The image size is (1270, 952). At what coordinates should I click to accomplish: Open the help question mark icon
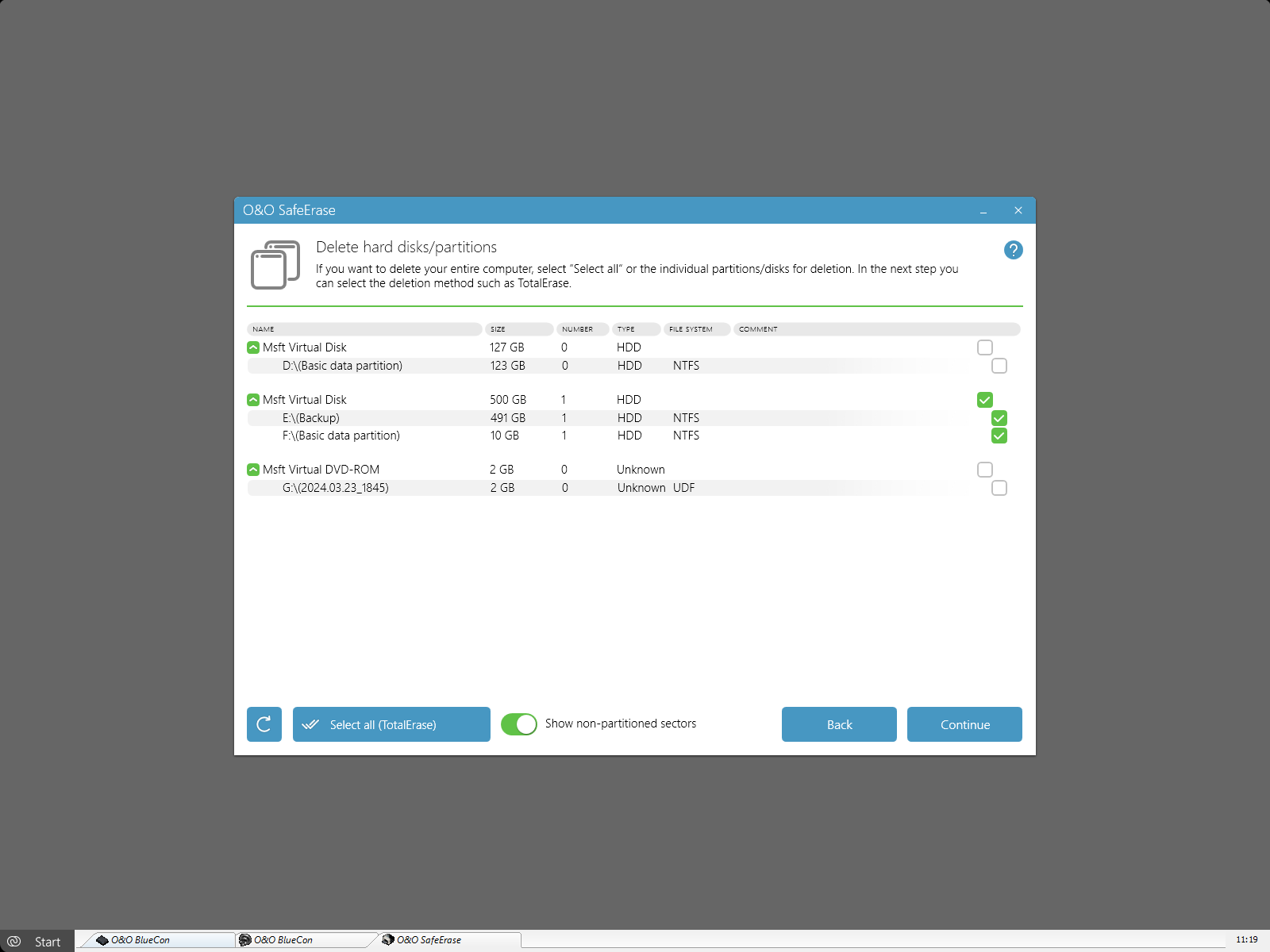[x=1013, y=250]
